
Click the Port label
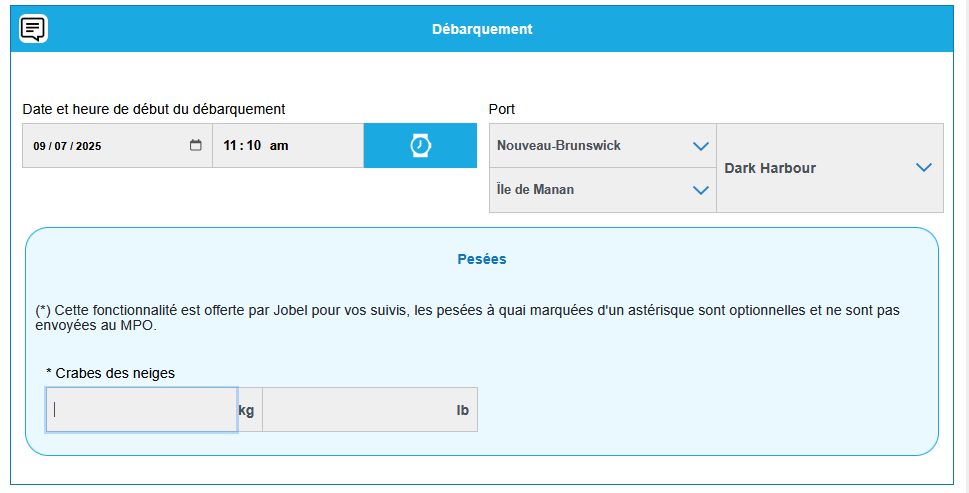coord(502,109)
